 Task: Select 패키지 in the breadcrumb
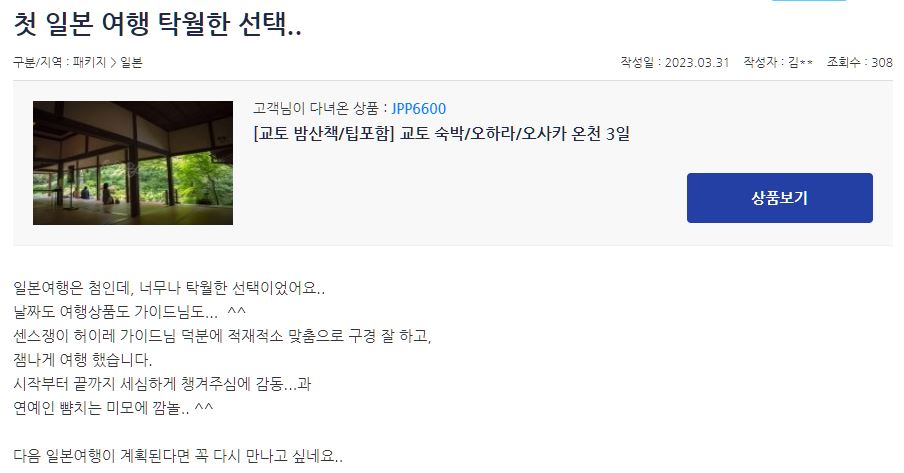[89, 62]
